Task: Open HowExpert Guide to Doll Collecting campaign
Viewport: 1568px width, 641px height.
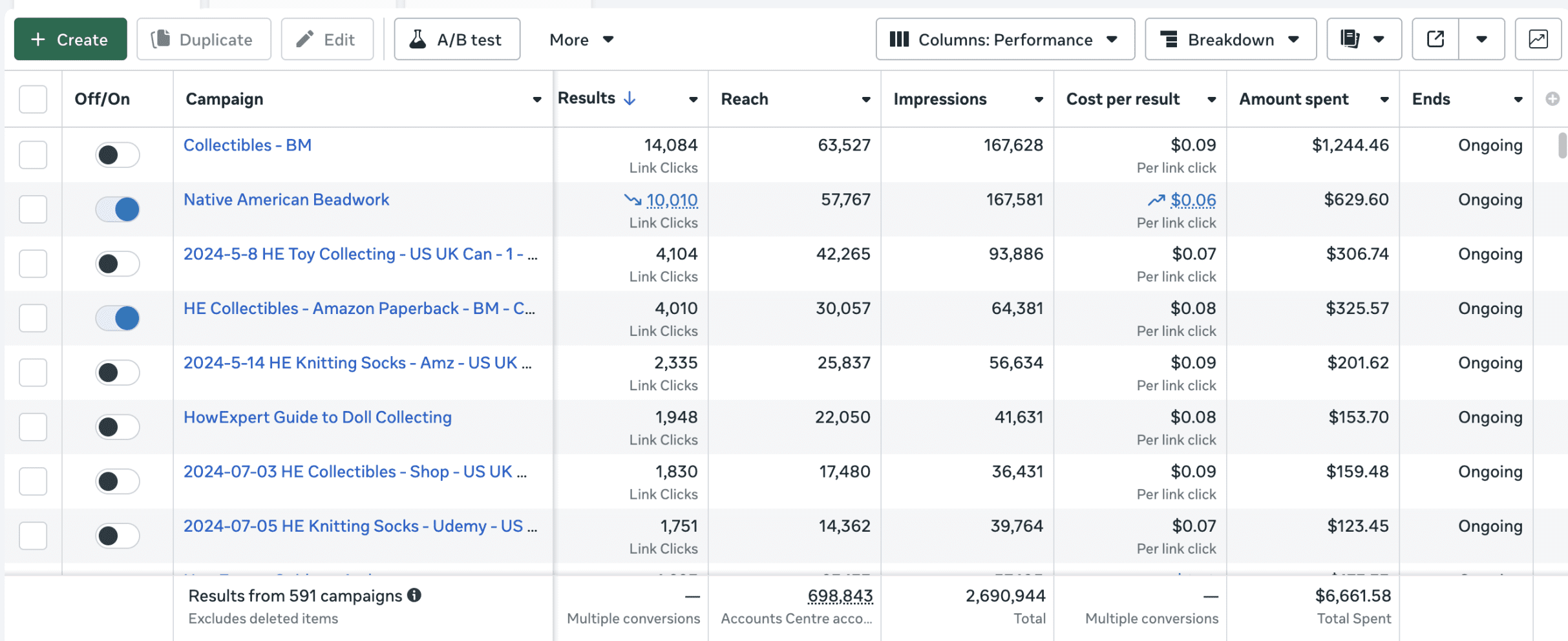Action: pos(317,417)
